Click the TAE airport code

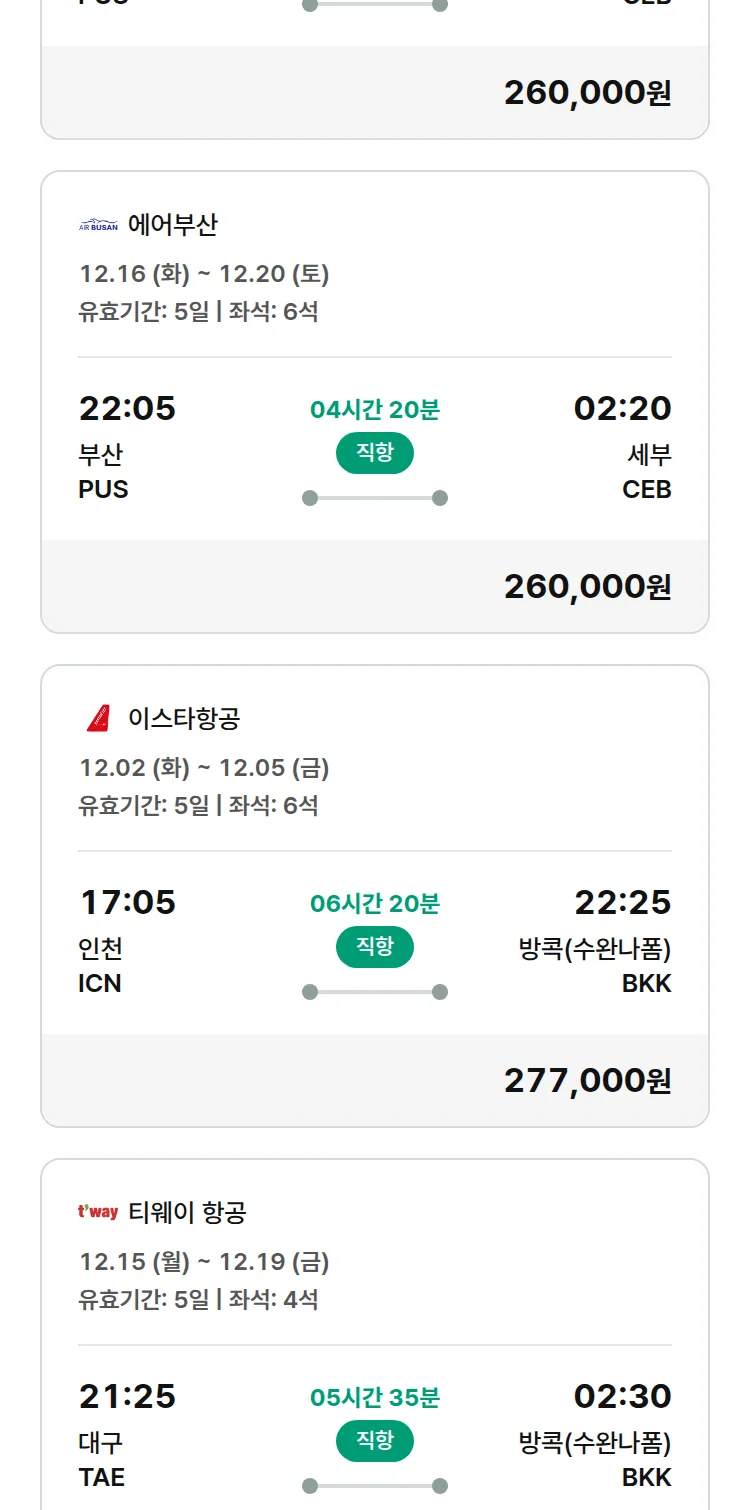click(101, 1477)
